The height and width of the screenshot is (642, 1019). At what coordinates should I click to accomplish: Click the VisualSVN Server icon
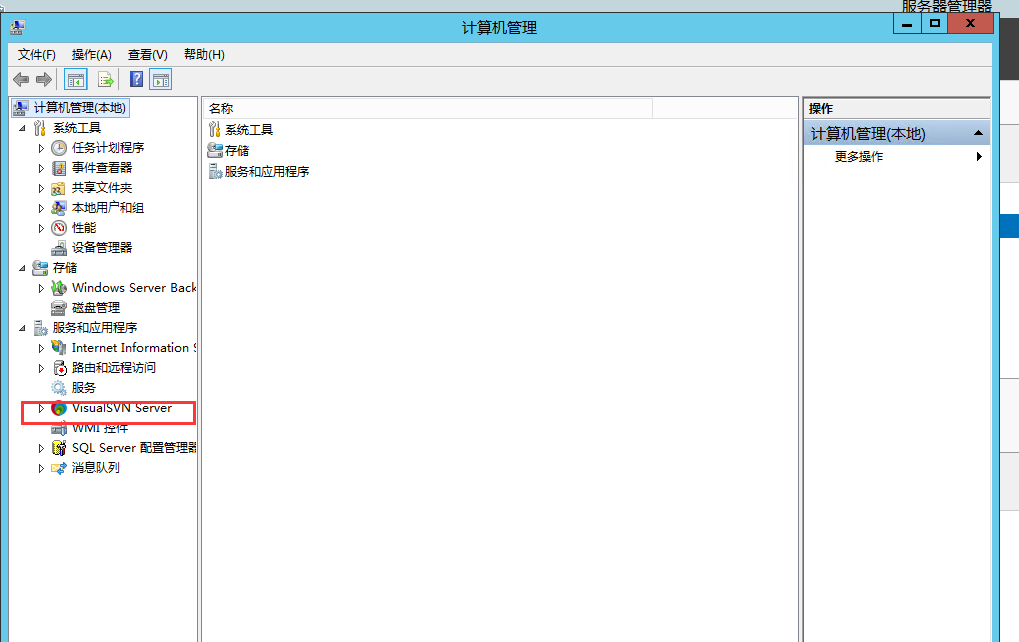click(59, 408)
